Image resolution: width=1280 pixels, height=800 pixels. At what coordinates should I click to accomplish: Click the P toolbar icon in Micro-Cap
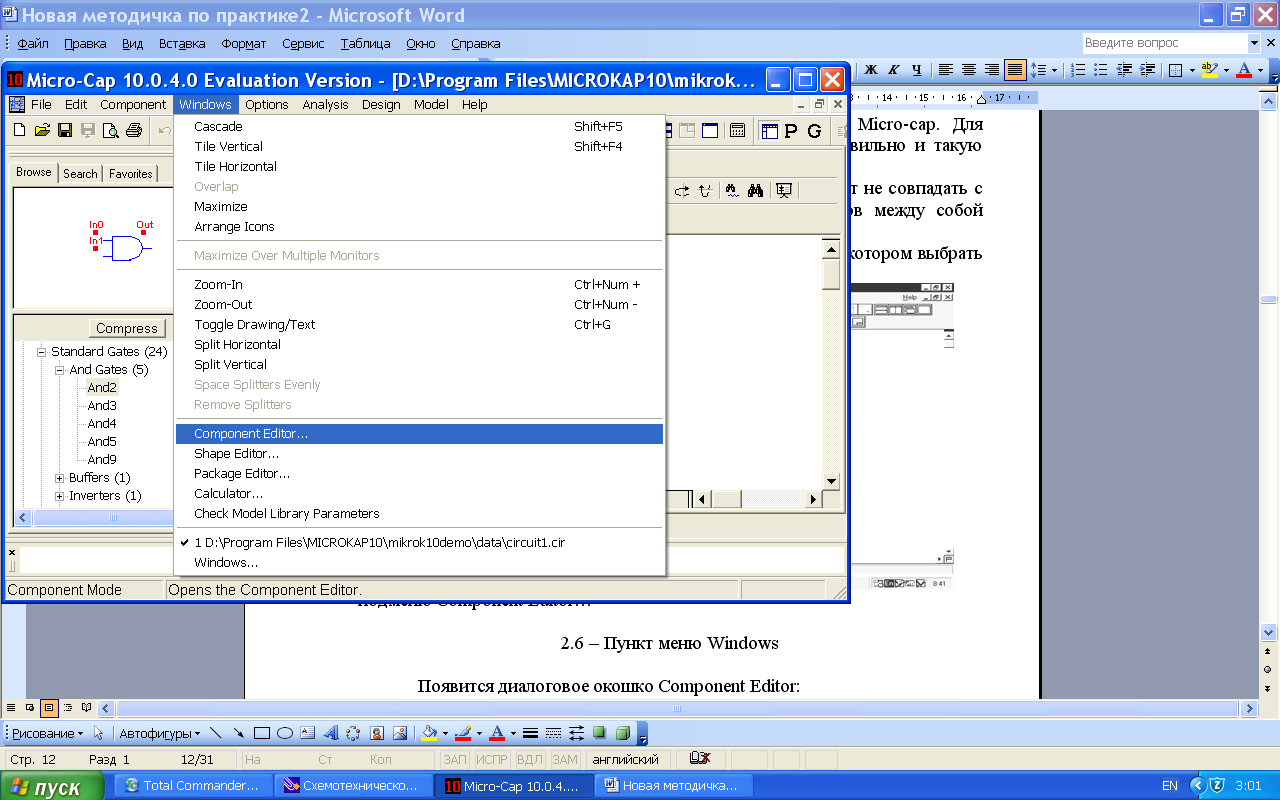pyautogui.click(x=791, y=131)
